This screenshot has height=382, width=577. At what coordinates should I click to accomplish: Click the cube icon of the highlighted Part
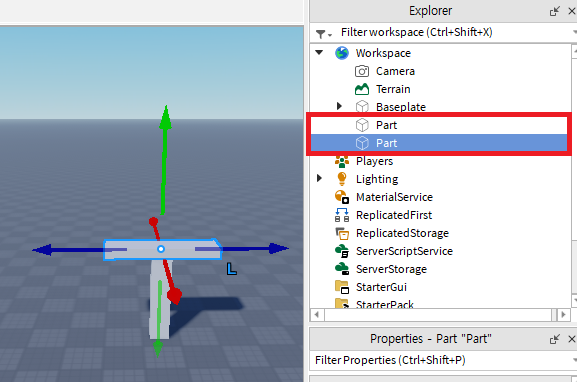(x=362, y=143)
